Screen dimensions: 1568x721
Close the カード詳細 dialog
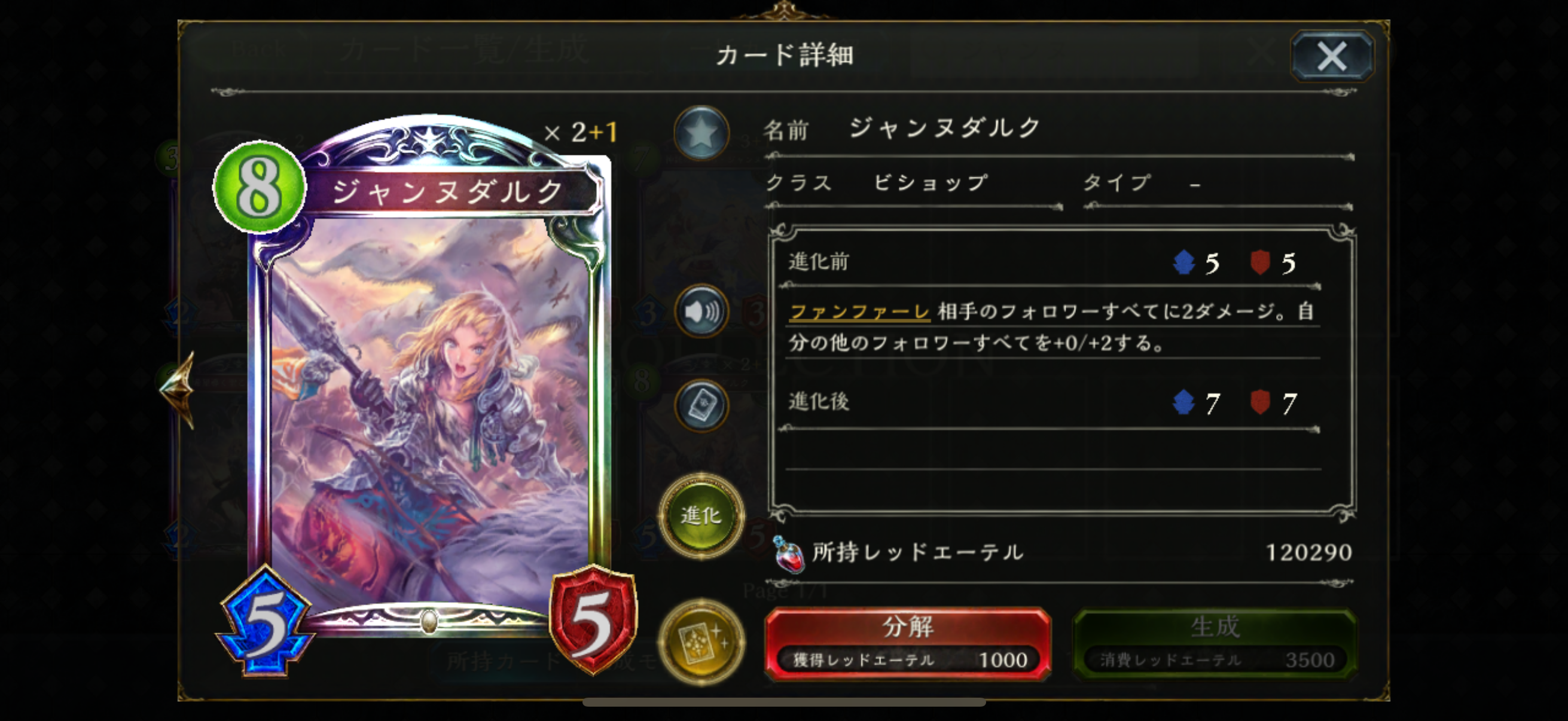tap(1332, 57)
